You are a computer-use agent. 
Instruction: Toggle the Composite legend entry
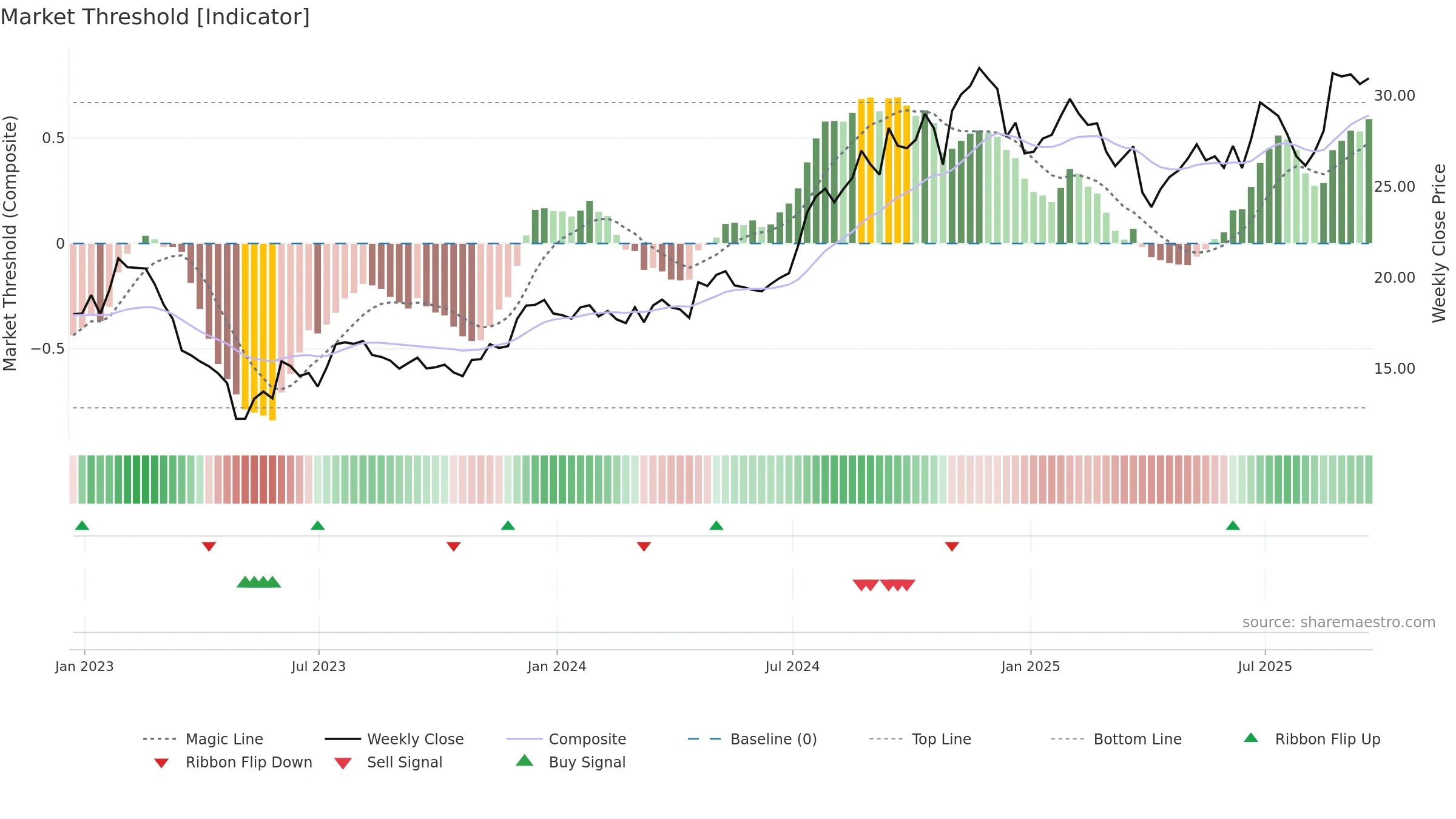pyautogui.click(x=566, y=739)
